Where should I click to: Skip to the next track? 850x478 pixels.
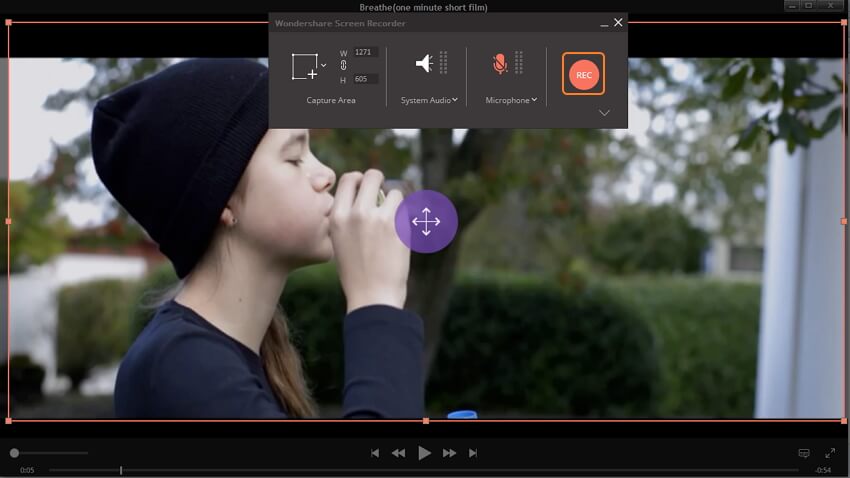click(473, 453)
